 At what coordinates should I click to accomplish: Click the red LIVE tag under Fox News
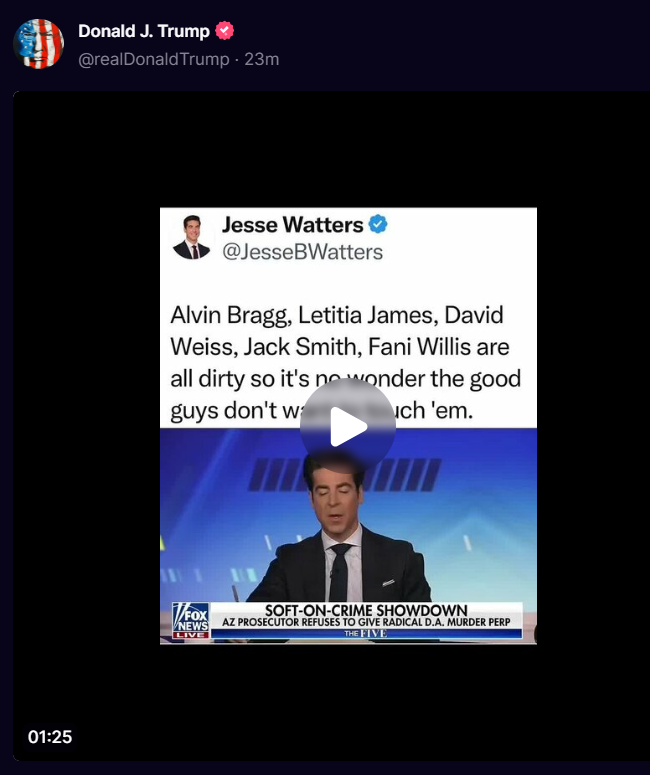[190, 635]
